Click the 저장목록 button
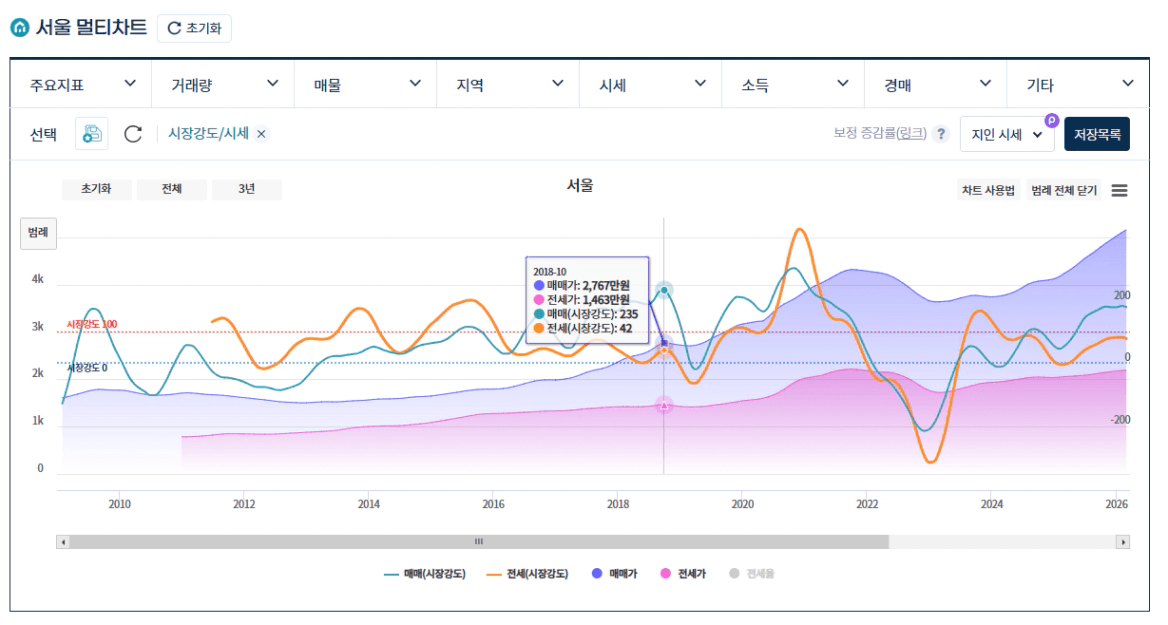The width and height of the screenshot is (1168, 625). point(1097,134)
